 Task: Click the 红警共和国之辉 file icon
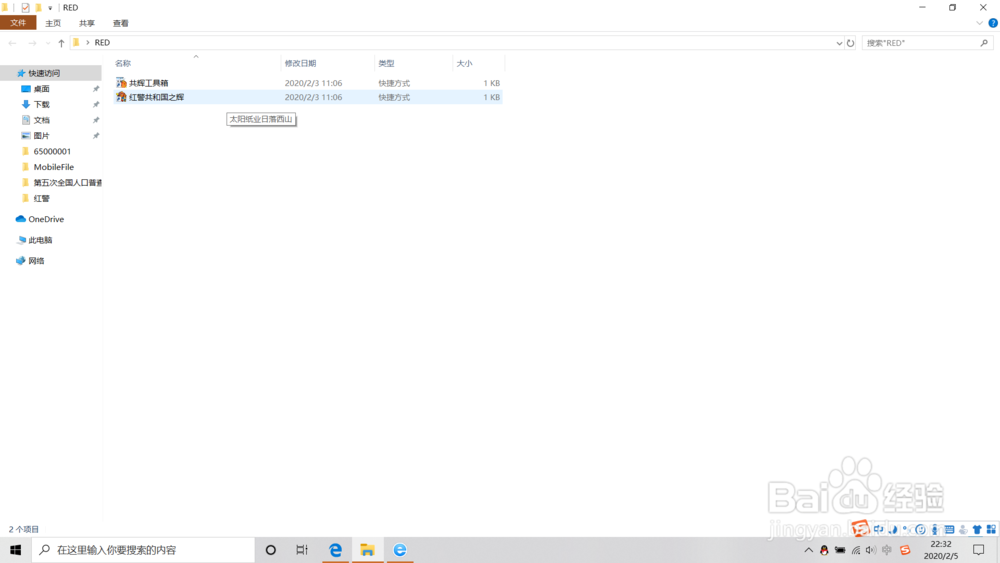121,97
